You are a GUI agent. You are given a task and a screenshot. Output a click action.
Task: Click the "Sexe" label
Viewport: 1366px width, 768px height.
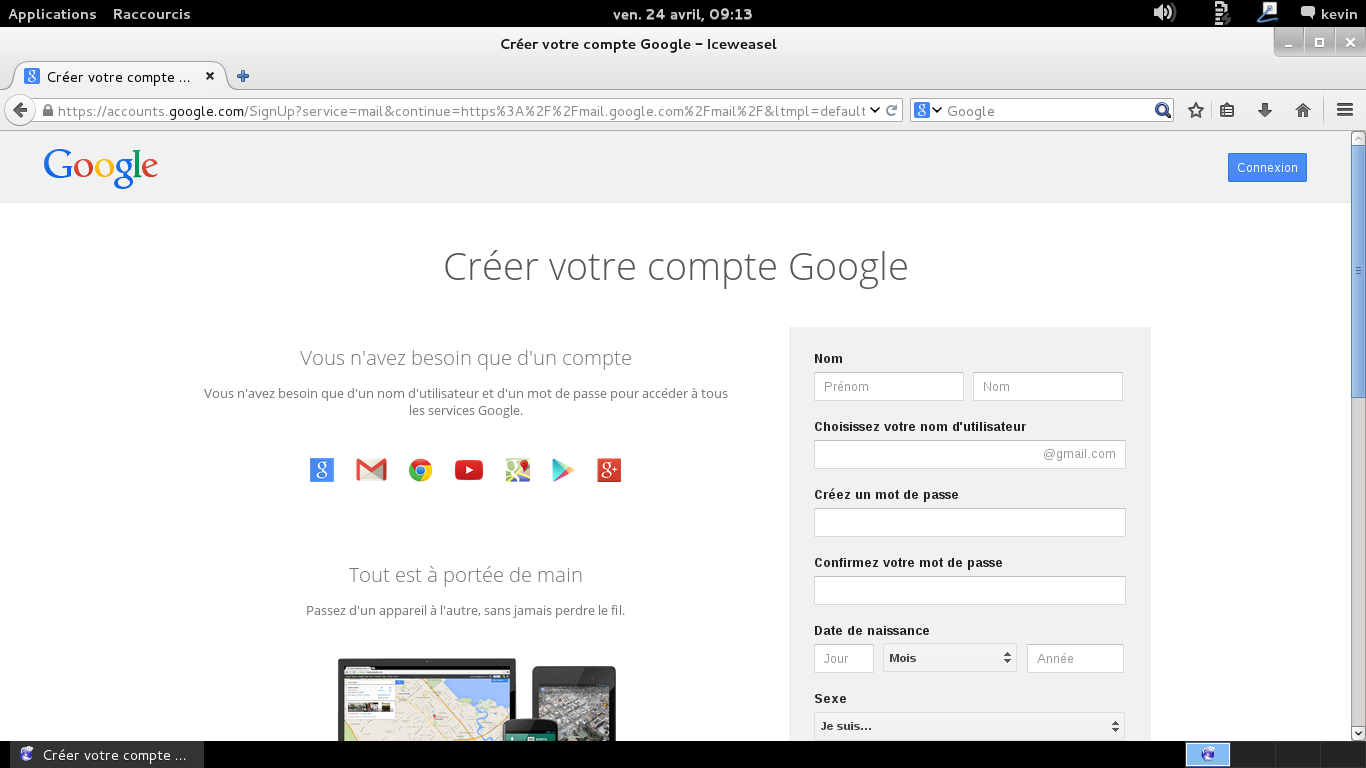[830, 699]
